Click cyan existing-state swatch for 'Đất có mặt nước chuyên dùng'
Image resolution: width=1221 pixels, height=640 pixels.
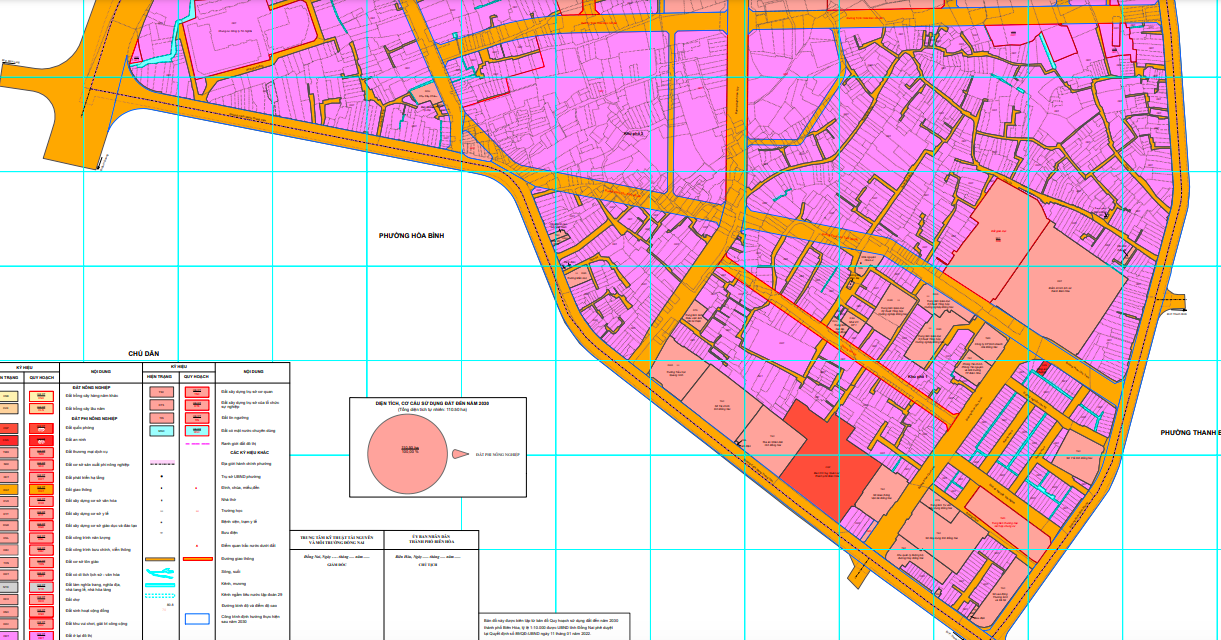tap(161, 430)
